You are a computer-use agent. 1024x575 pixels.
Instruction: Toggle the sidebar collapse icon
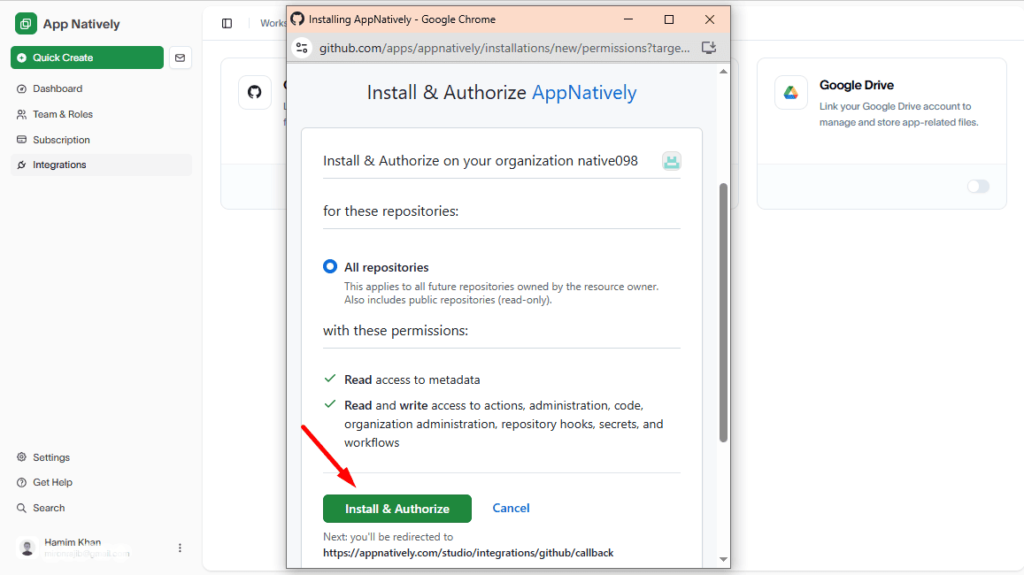[x=227, y=24]
